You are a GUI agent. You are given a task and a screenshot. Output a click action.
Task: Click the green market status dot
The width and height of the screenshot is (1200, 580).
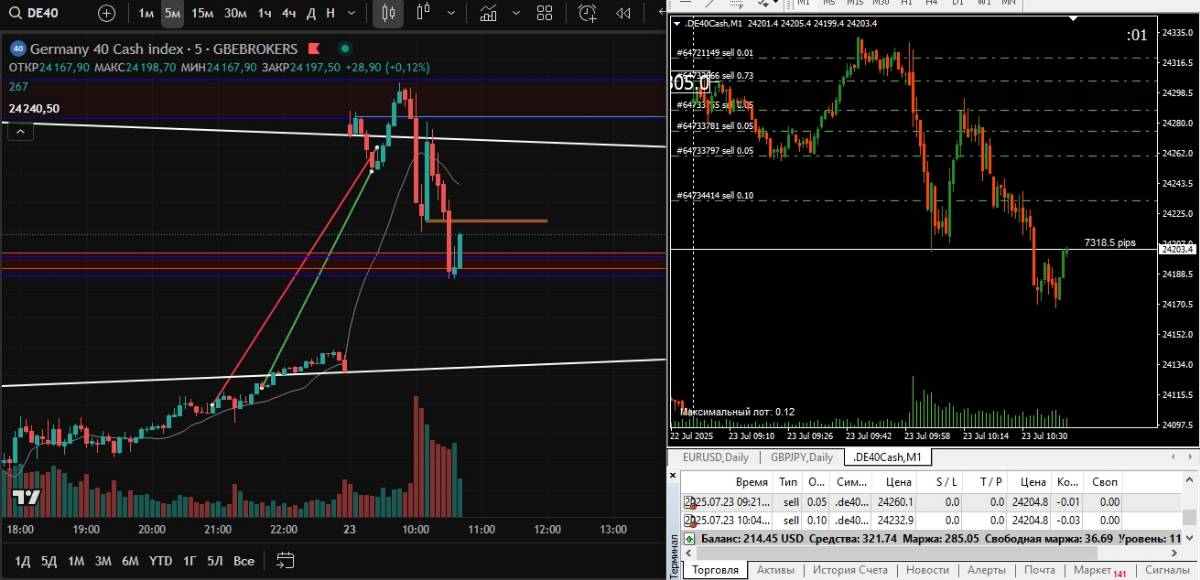(x=345, y=48)
